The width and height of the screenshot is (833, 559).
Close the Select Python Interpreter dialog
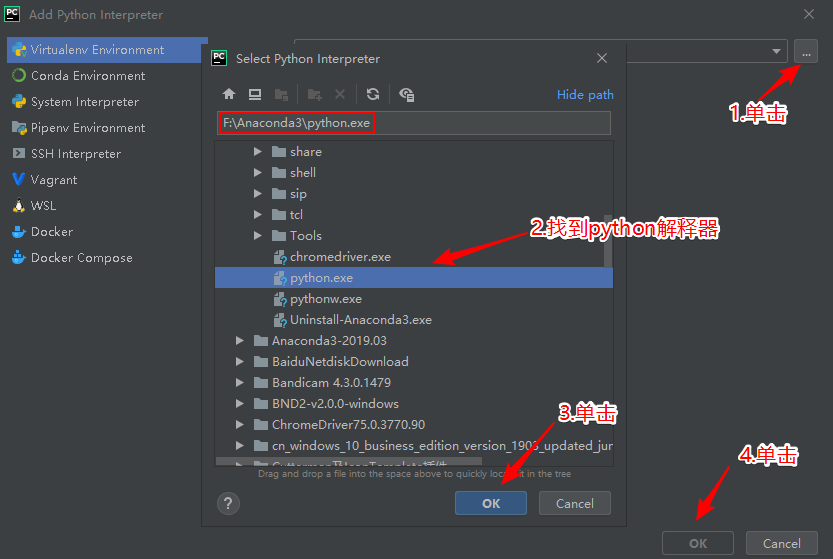click(x=602, y=59)
